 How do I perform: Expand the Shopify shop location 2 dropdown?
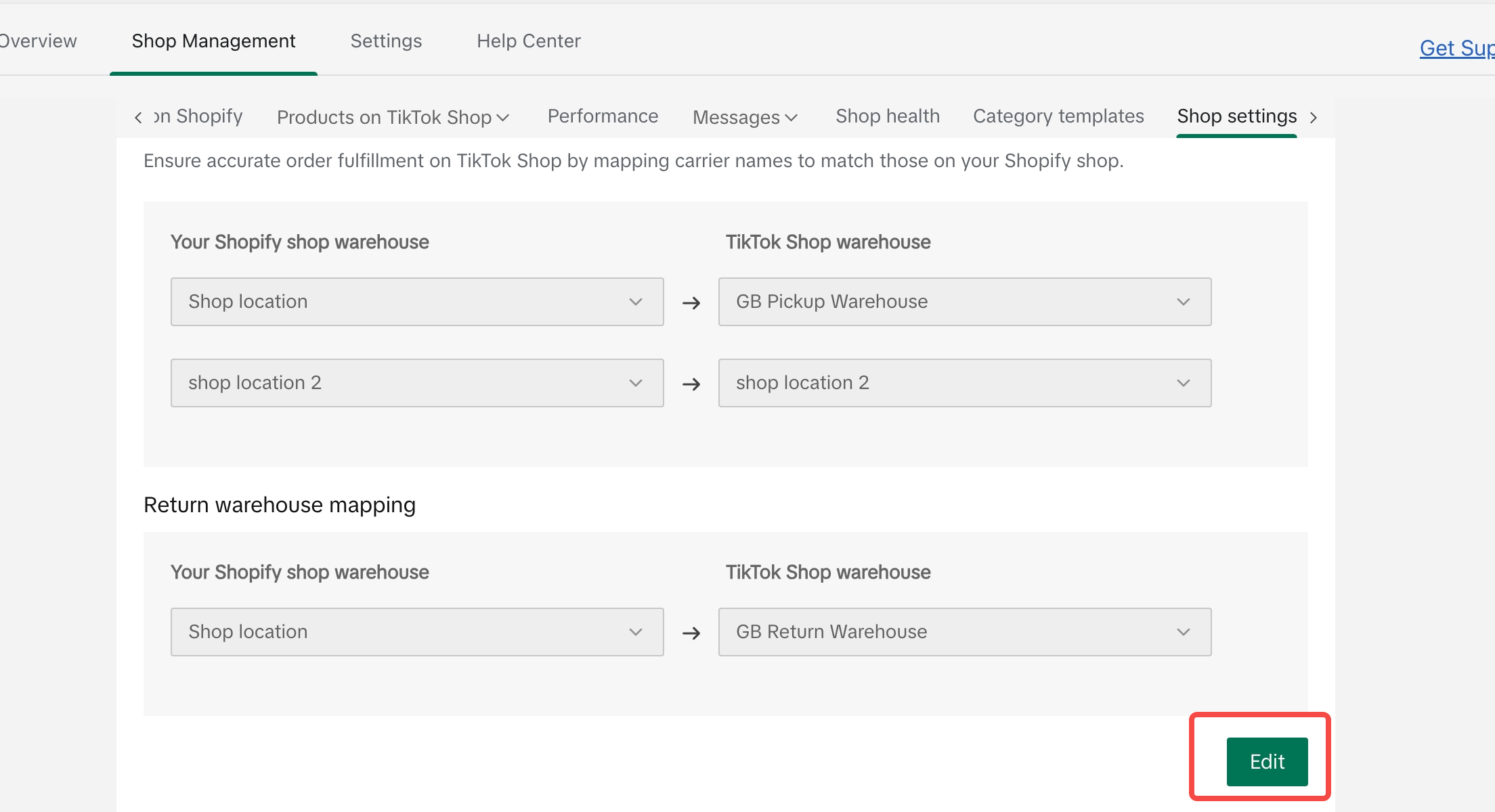(416, 383)
